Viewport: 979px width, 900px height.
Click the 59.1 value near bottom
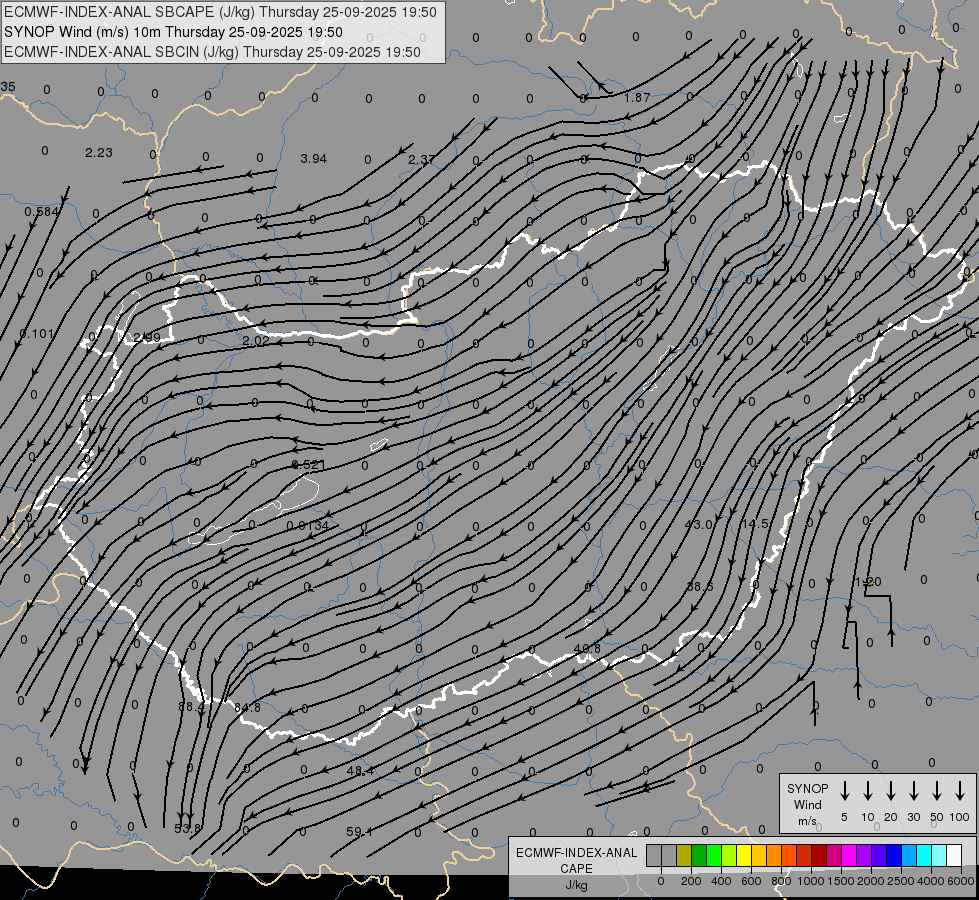pos(359,831)
